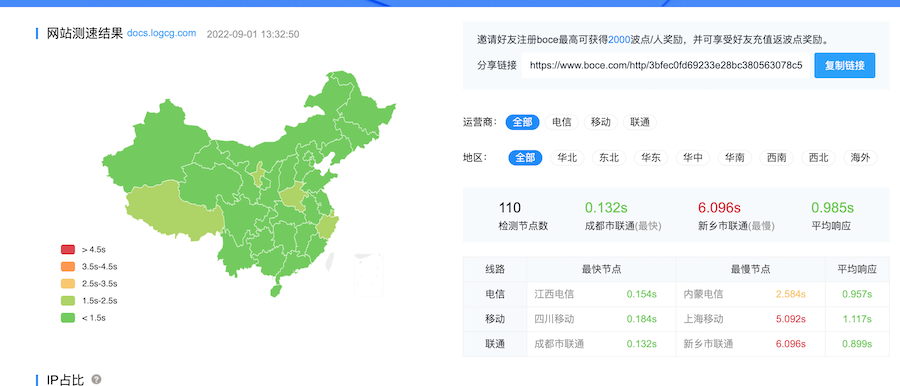900x386 pixels.
Task: Click the 1.117s average value
Action: click(x=857, y=319)
